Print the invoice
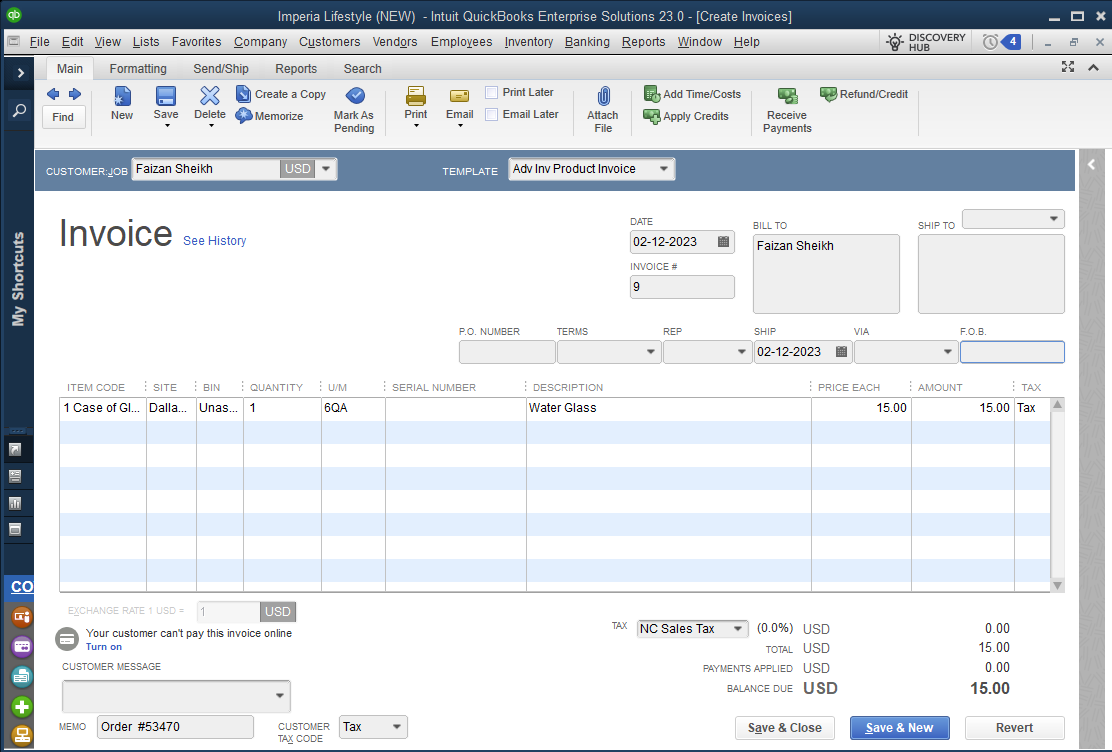Image resolution: width=1112 pixels, height=752 pixels. point(416,104)
